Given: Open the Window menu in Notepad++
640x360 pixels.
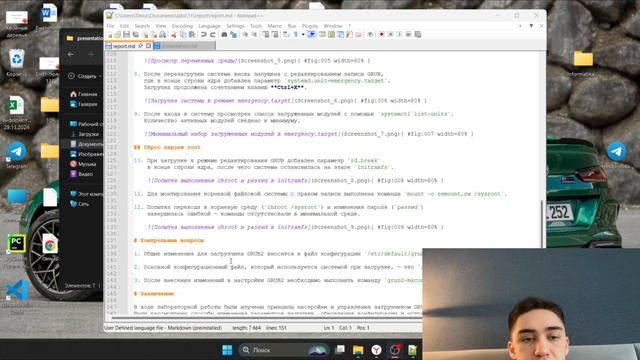Looking at the screenshot, I should [333, 26].
